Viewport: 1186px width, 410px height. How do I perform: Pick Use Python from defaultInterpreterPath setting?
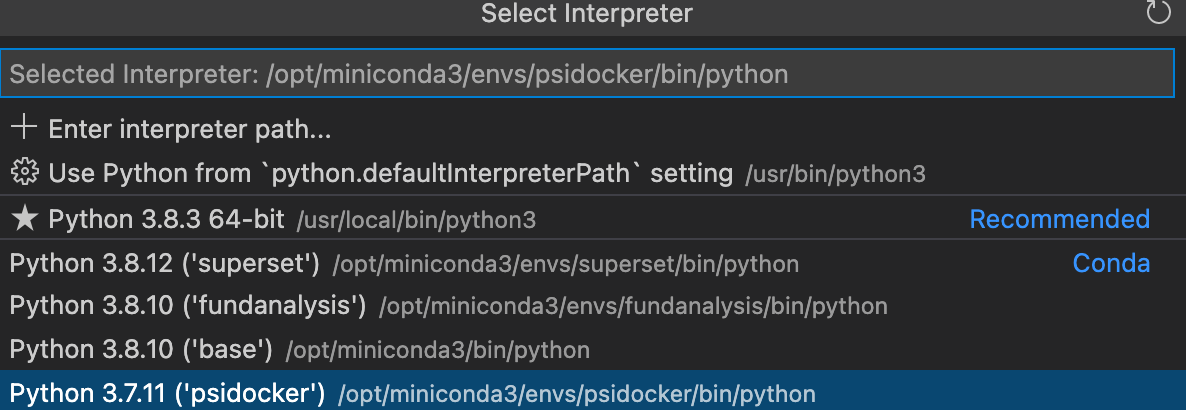(x=390, y=174)
